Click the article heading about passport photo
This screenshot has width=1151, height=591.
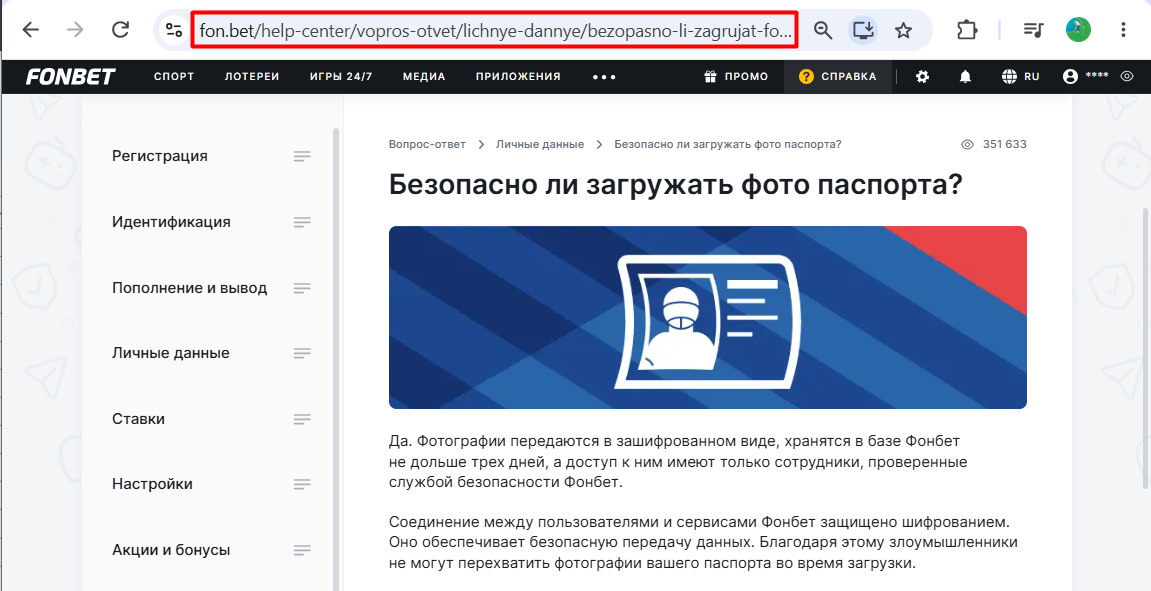tap(675, 185)
